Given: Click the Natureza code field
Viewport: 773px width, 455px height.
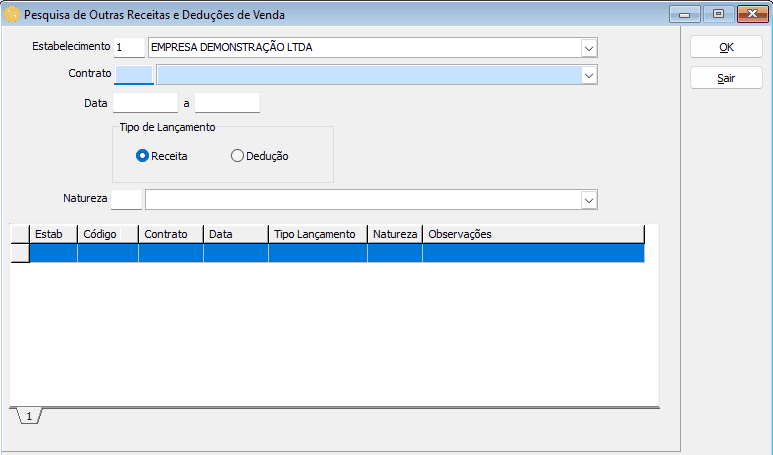Looking at the screenshot, I should tap(126, 200).
